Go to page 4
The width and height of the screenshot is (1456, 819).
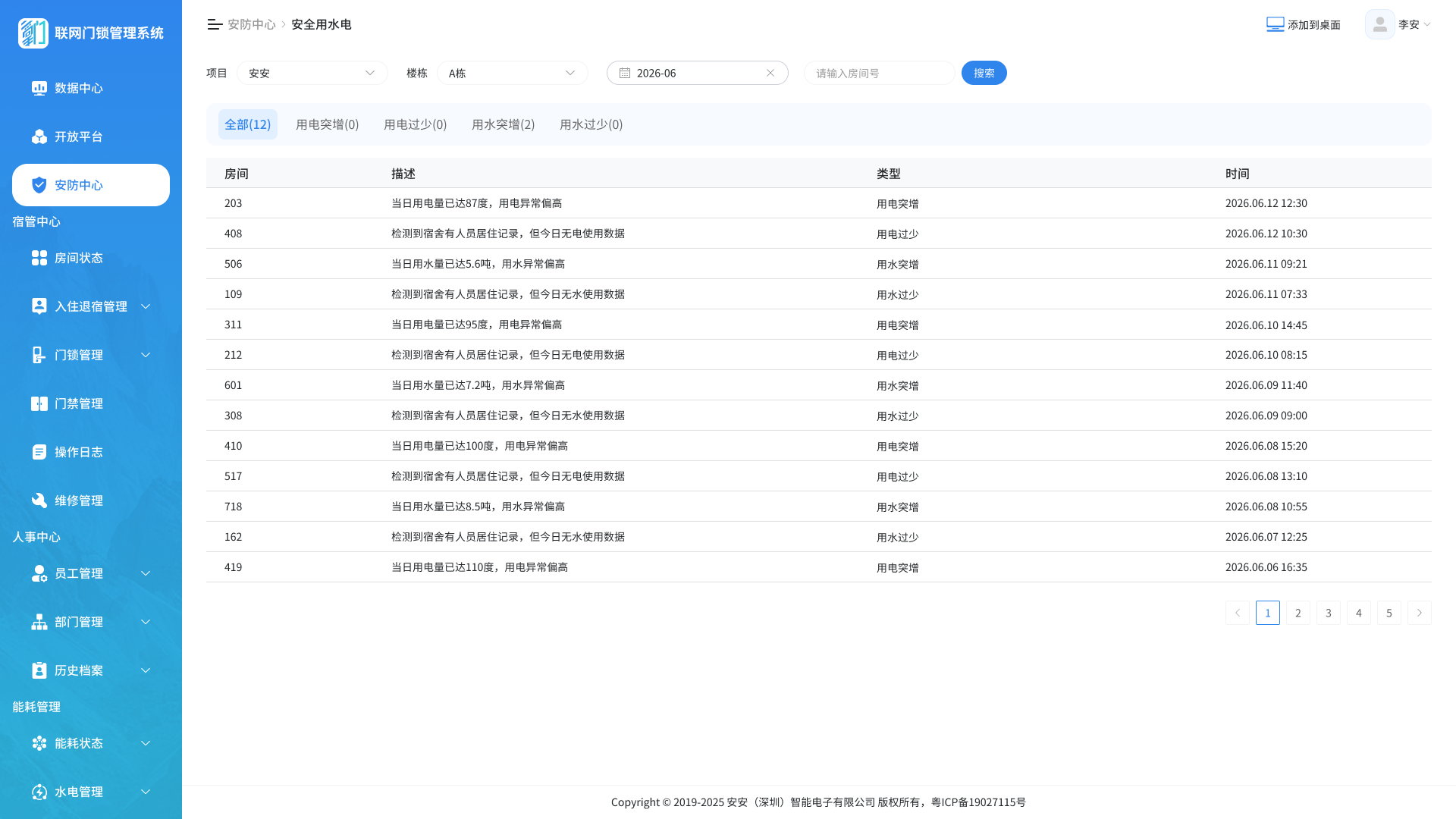pos(1359,613)
